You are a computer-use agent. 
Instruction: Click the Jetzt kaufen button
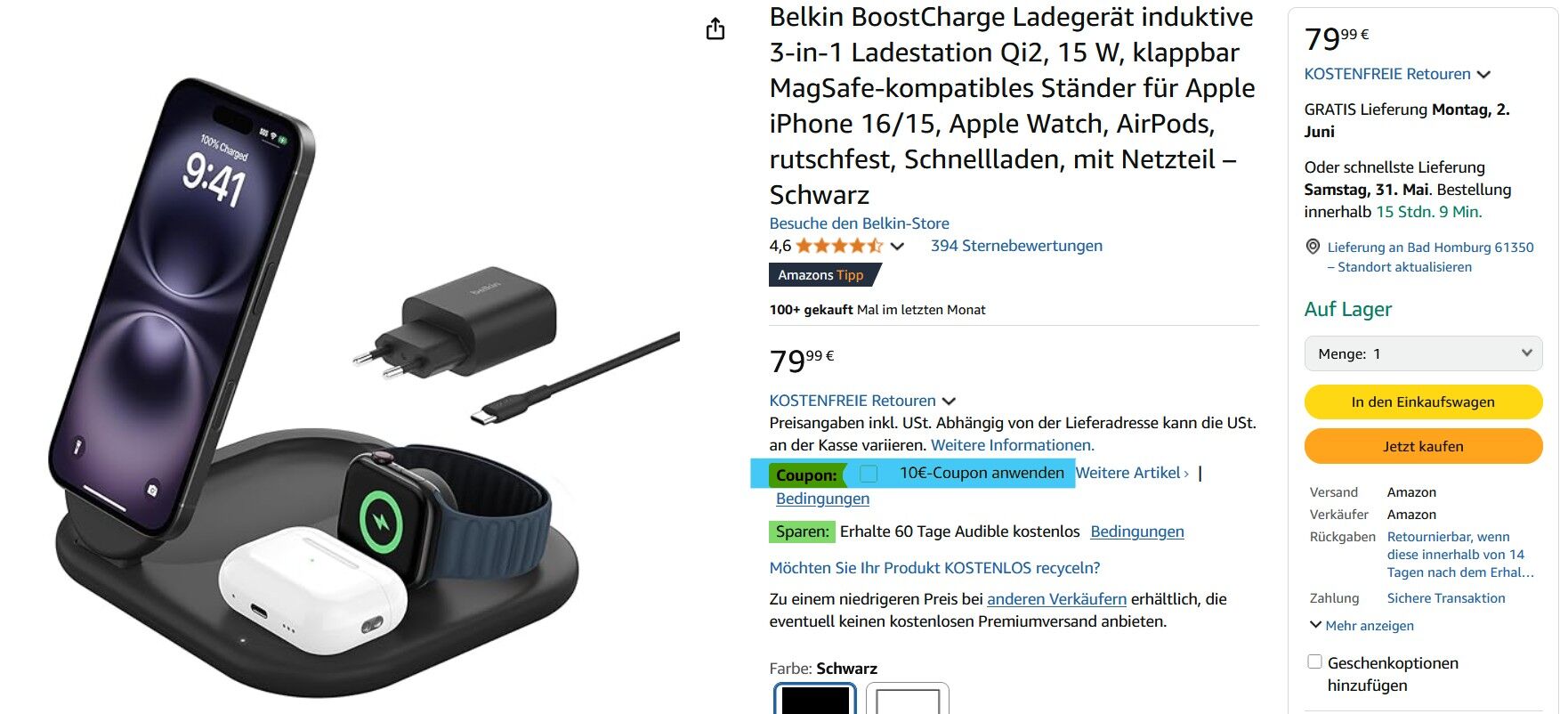pos(1423,446)
